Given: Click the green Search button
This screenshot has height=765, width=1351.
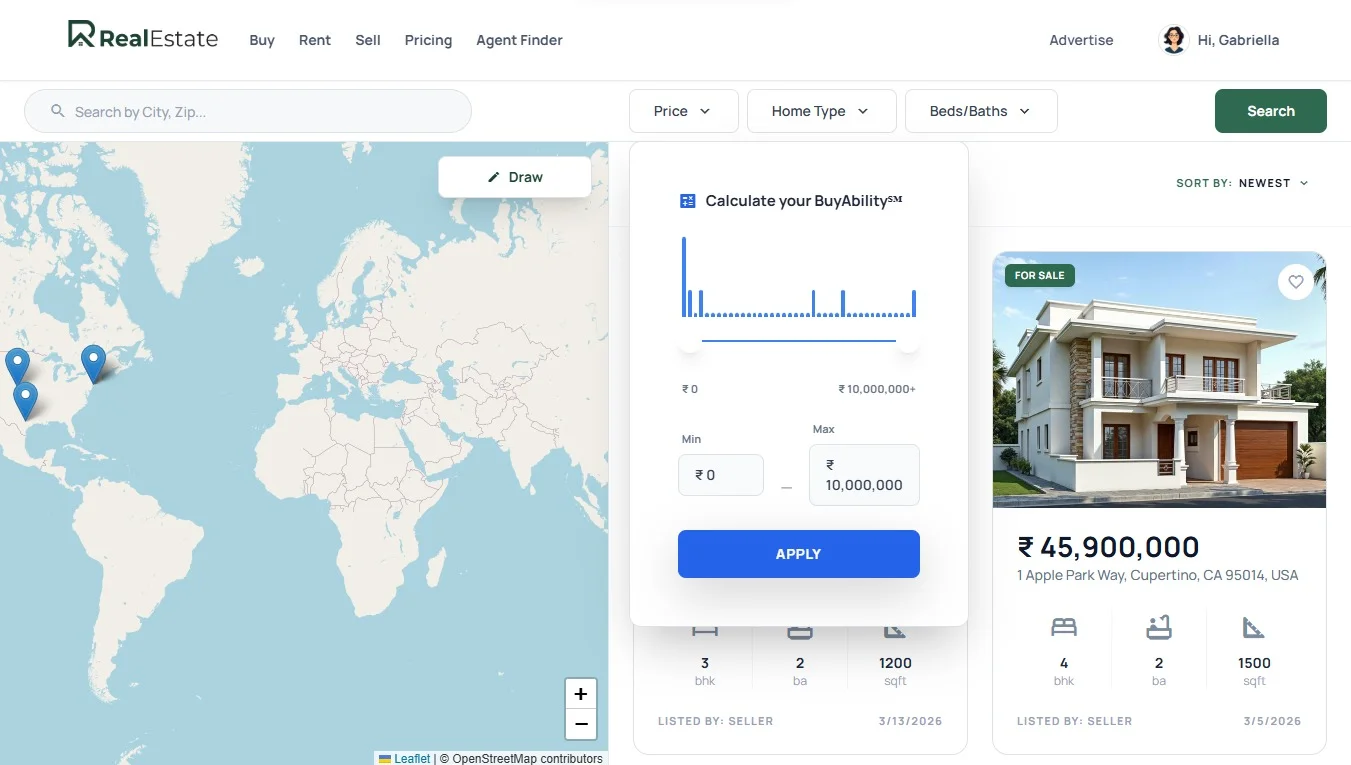Looking at the screenshot, I should pos(1270,111).
